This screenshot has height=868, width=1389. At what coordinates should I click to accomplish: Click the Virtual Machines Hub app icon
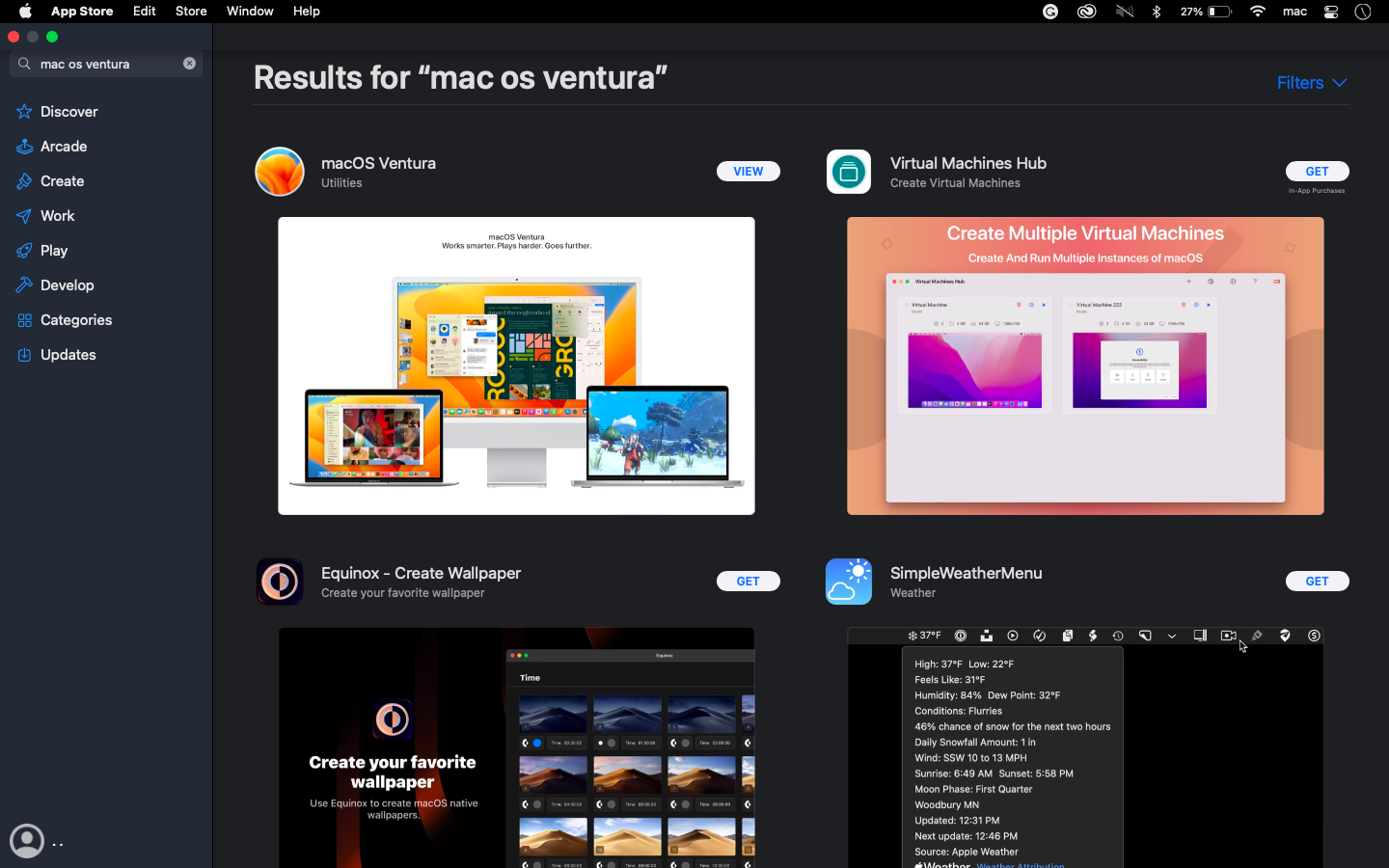(x=849, y=172)
